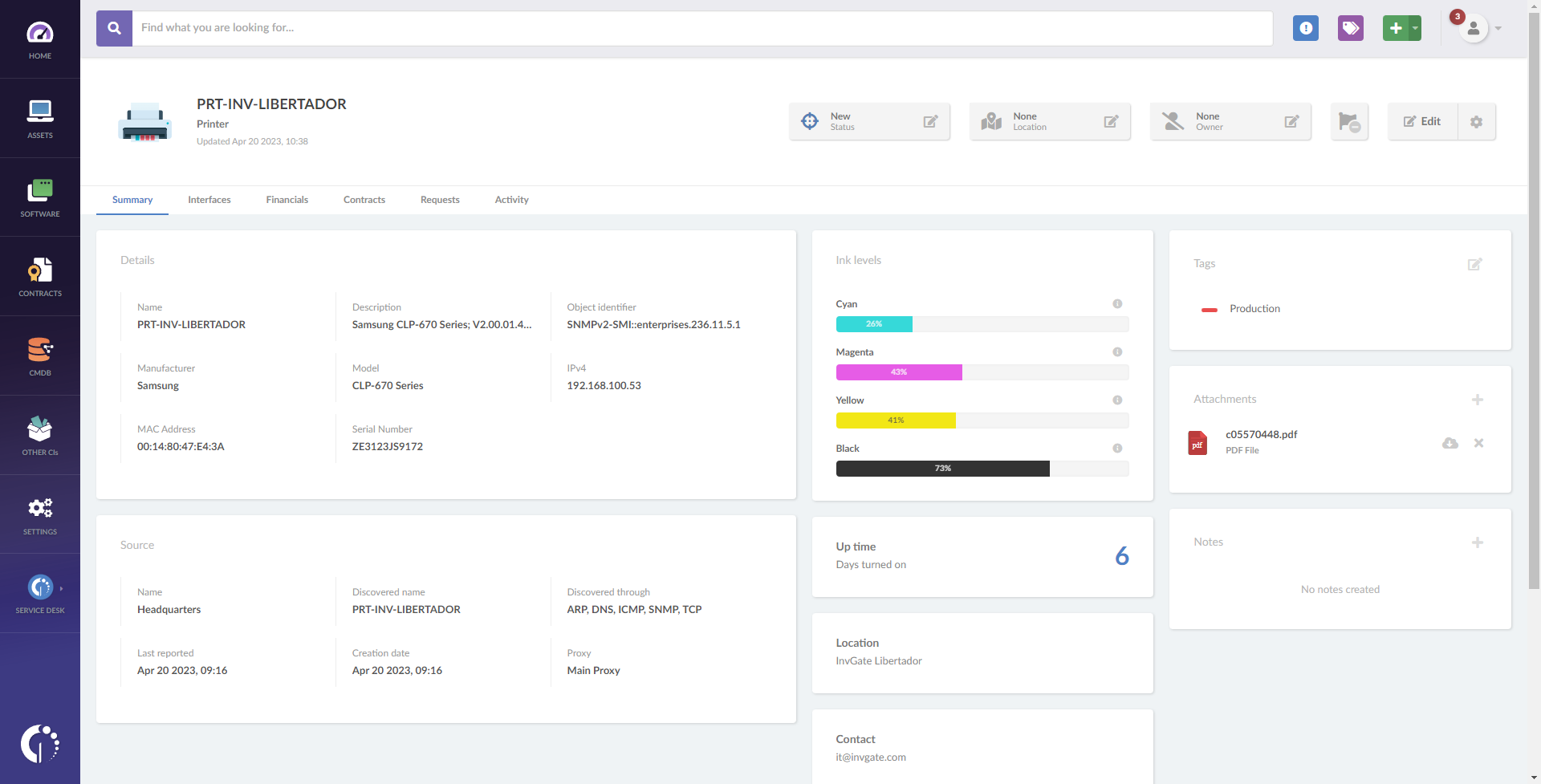Expand the Service Desk sidebar arrow
The height and width of the screenshot is (784, 1541).
pyautogui.click(x=61, y=588)
